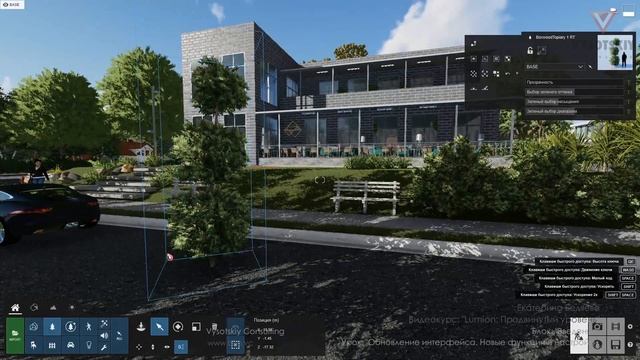The width and height of the screenshot is (640, 360).
Task: Select the Nature tree category
Action: click(x=52, y=327)
